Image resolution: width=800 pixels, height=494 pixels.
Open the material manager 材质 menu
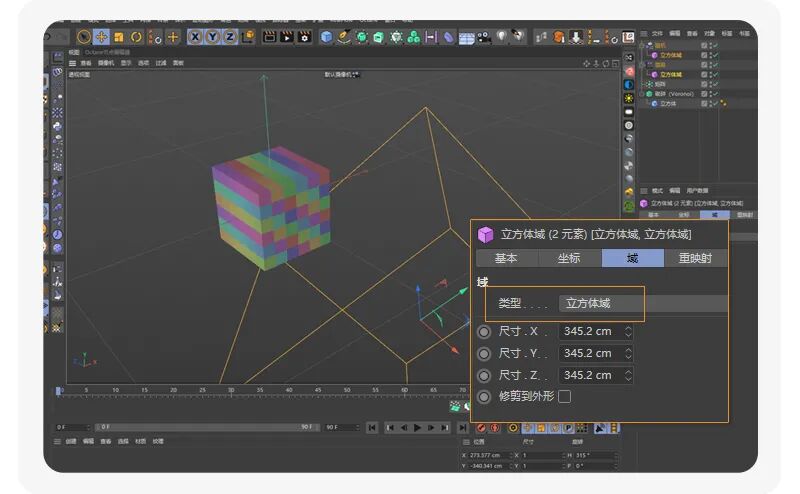[141, 441]
